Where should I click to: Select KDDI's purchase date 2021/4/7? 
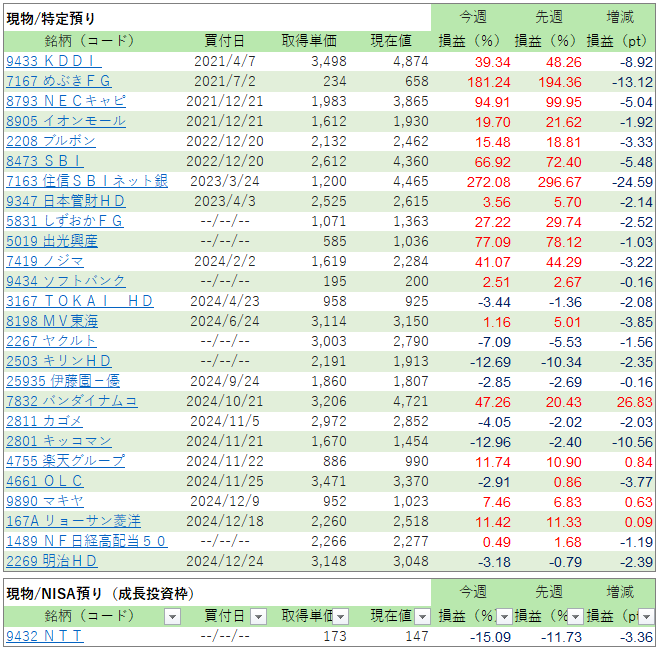pos(225,61)
